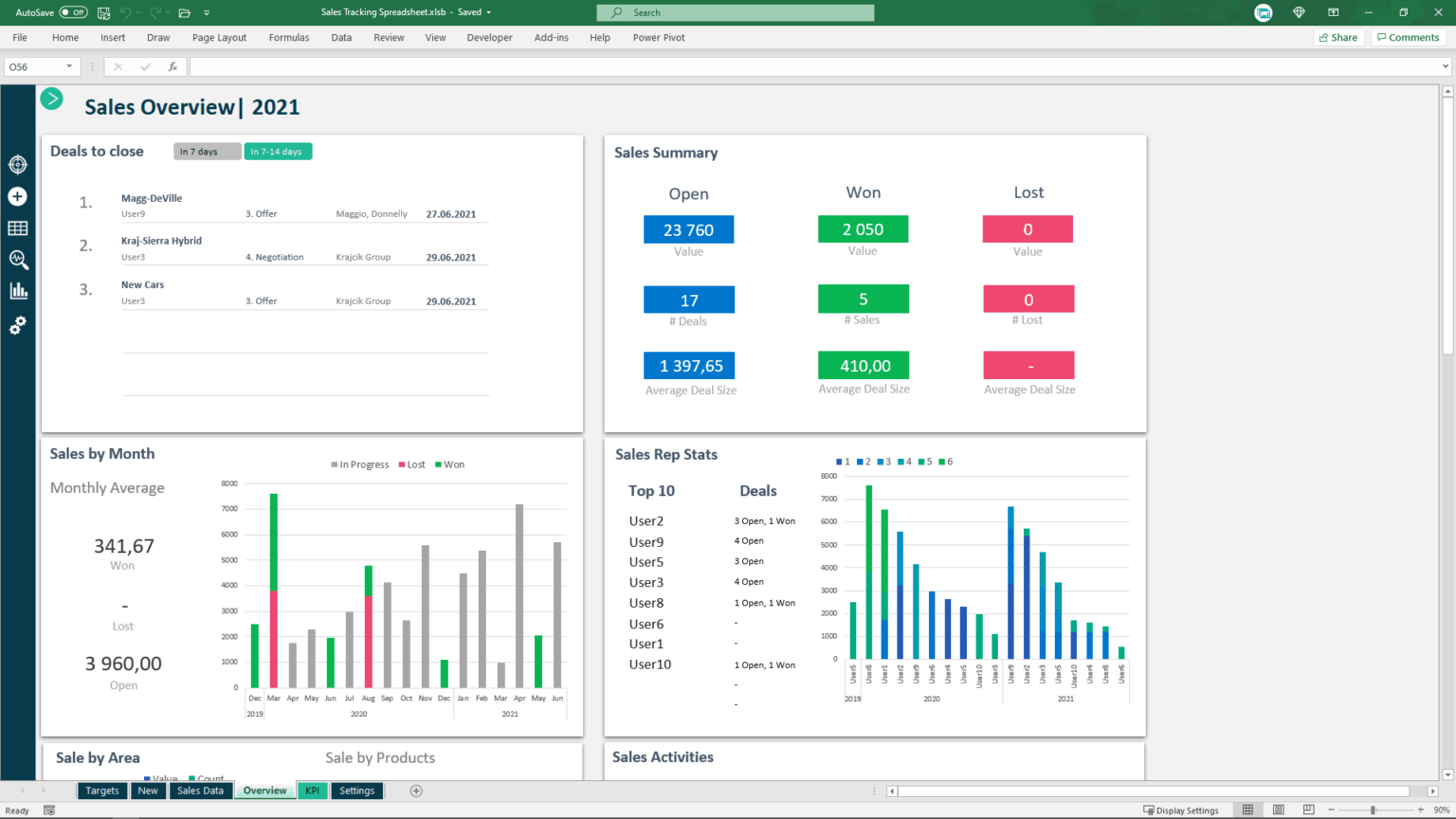Enable the 'In 7-14 days' deals filter
The width and height of the screenshot is (1456, 819).
click(x=278, y=151)
